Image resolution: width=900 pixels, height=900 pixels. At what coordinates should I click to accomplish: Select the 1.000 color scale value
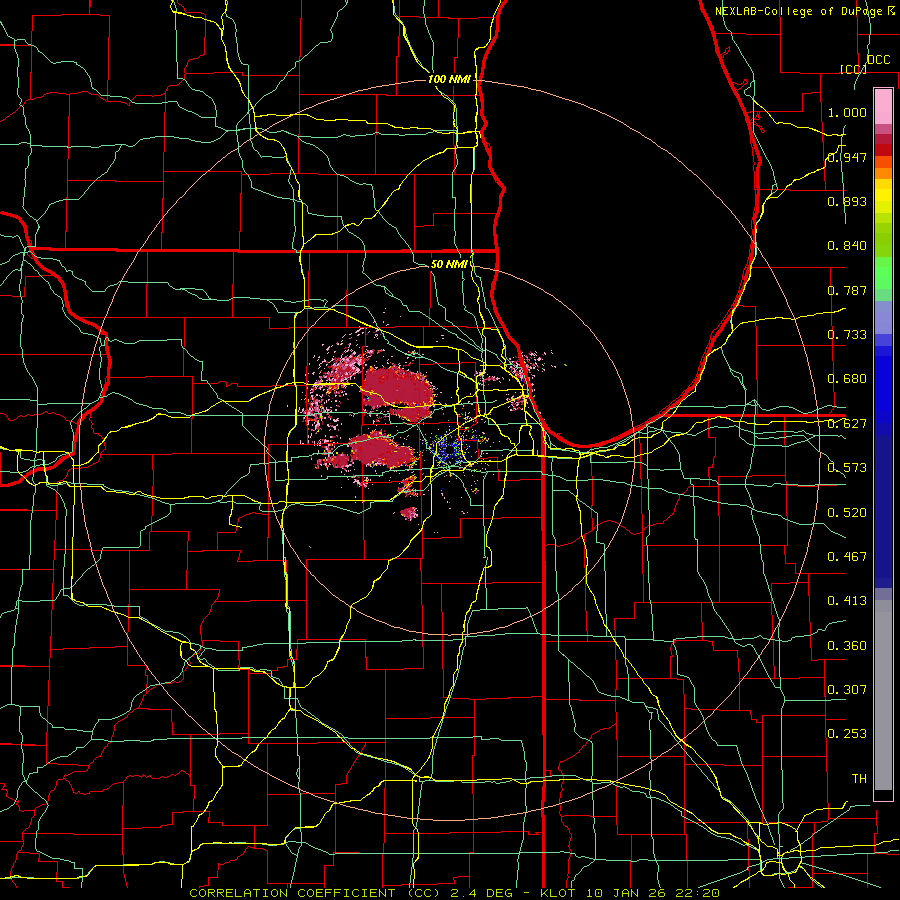[847, 112]
